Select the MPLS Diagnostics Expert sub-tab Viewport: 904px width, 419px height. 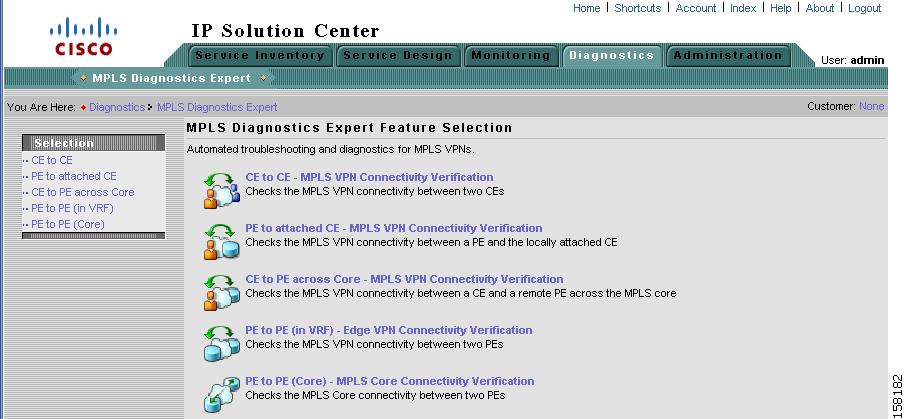(x=172, y=78)
